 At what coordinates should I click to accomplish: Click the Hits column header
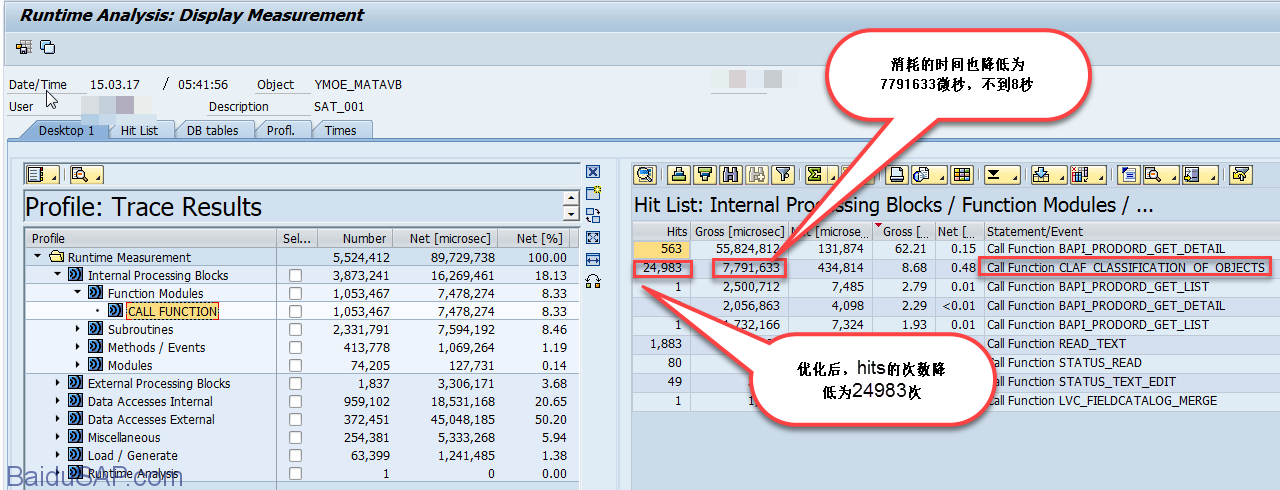pos(662,231)
